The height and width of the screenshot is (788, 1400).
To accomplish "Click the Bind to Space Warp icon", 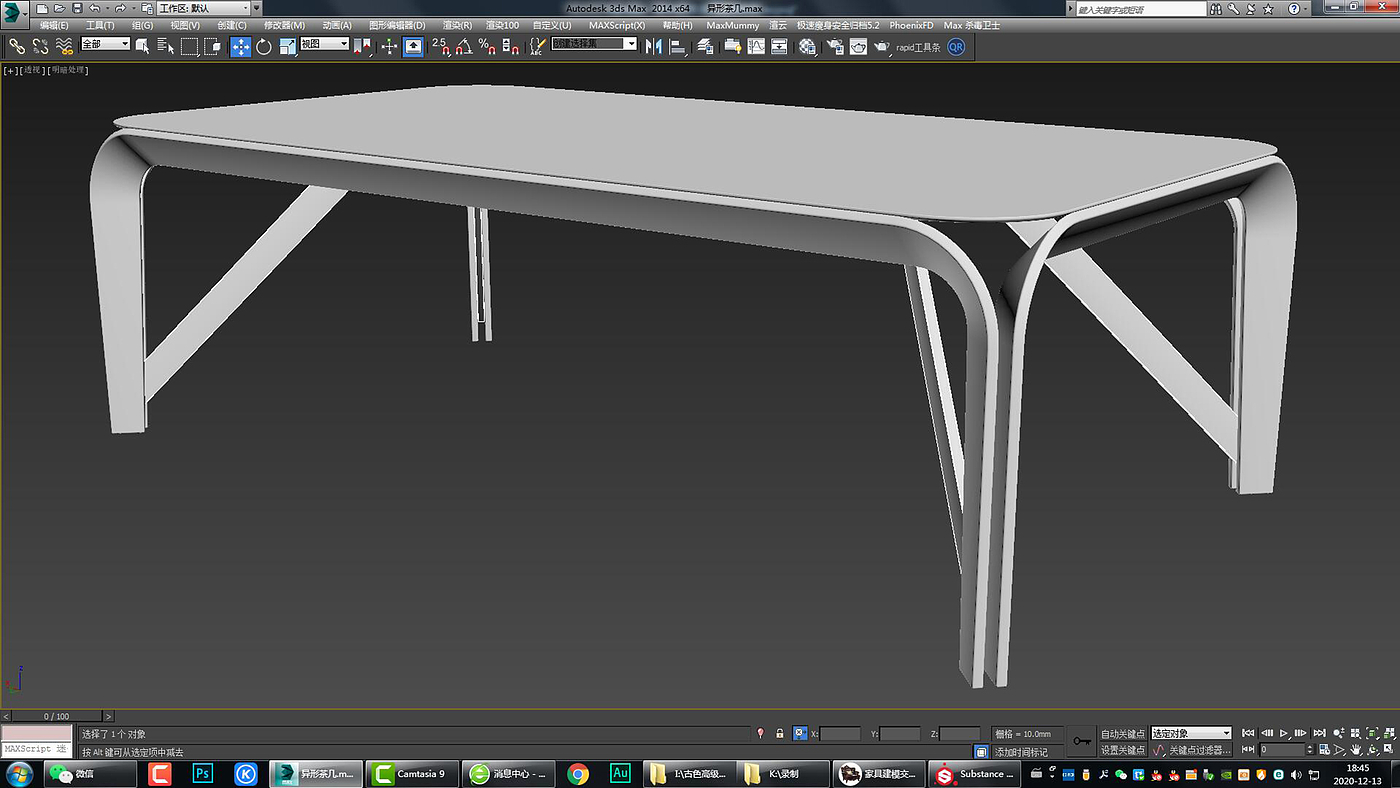I will click(x=64, y=47).
